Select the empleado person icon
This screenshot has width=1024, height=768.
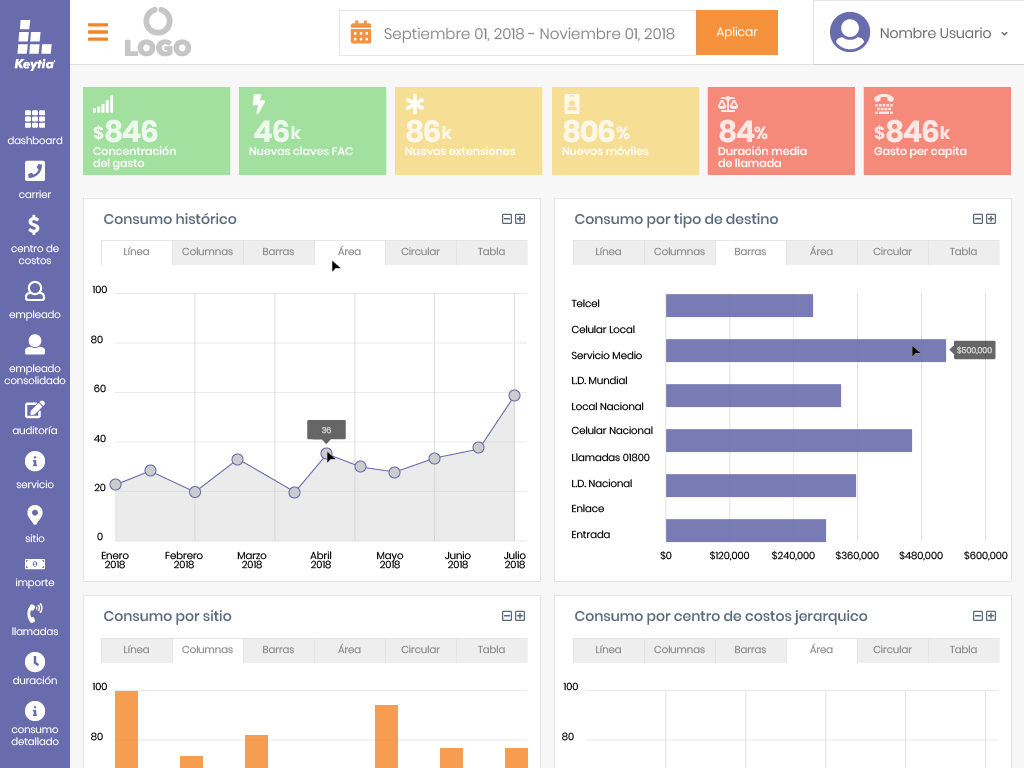[35, 291]
